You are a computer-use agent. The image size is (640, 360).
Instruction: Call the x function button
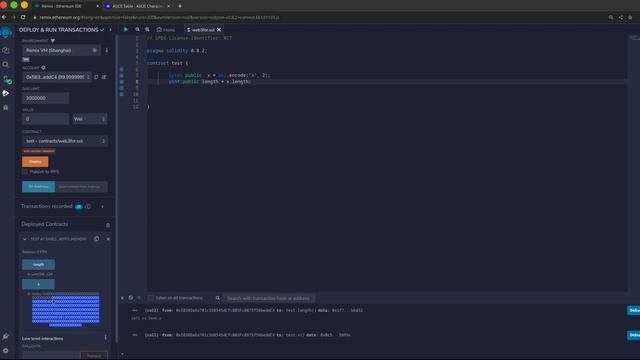38,284
